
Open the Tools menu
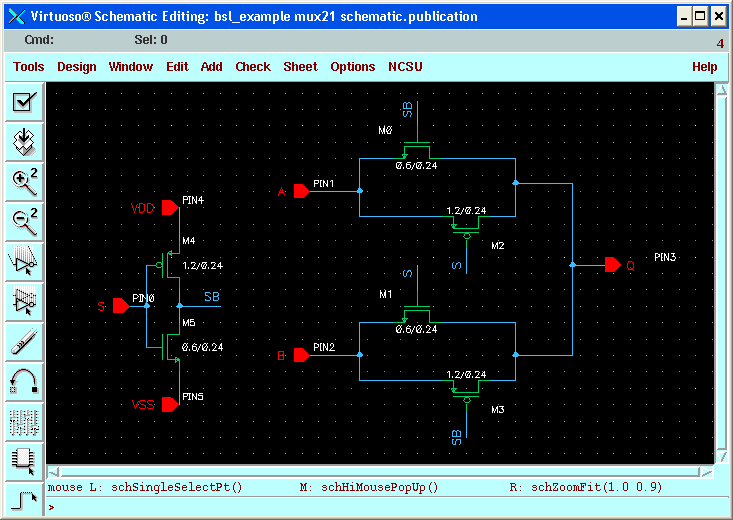click(x=29, y=67)
